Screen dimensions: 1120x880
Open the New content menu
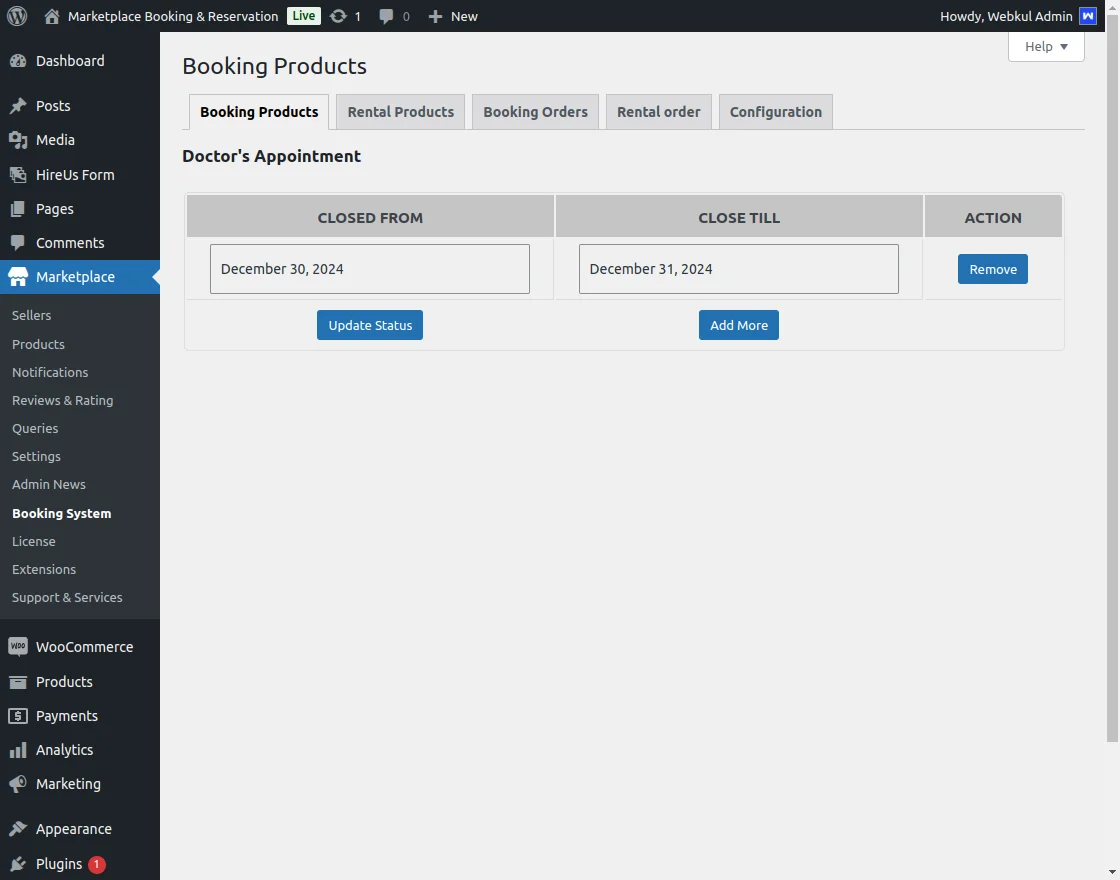click(453, 16)
